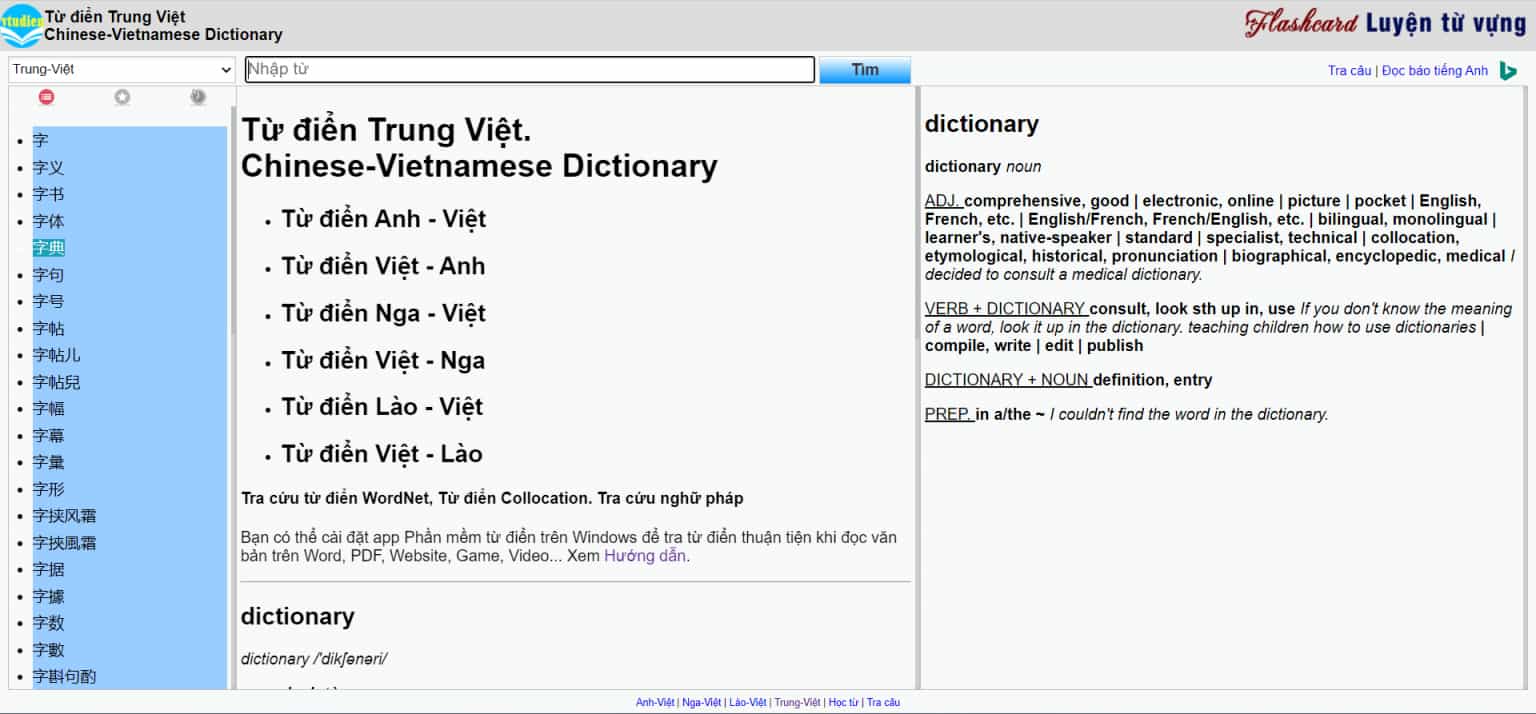The image size is (1536, 714).
Task: Select the word 字号 in the list
Action: (48, 301)
